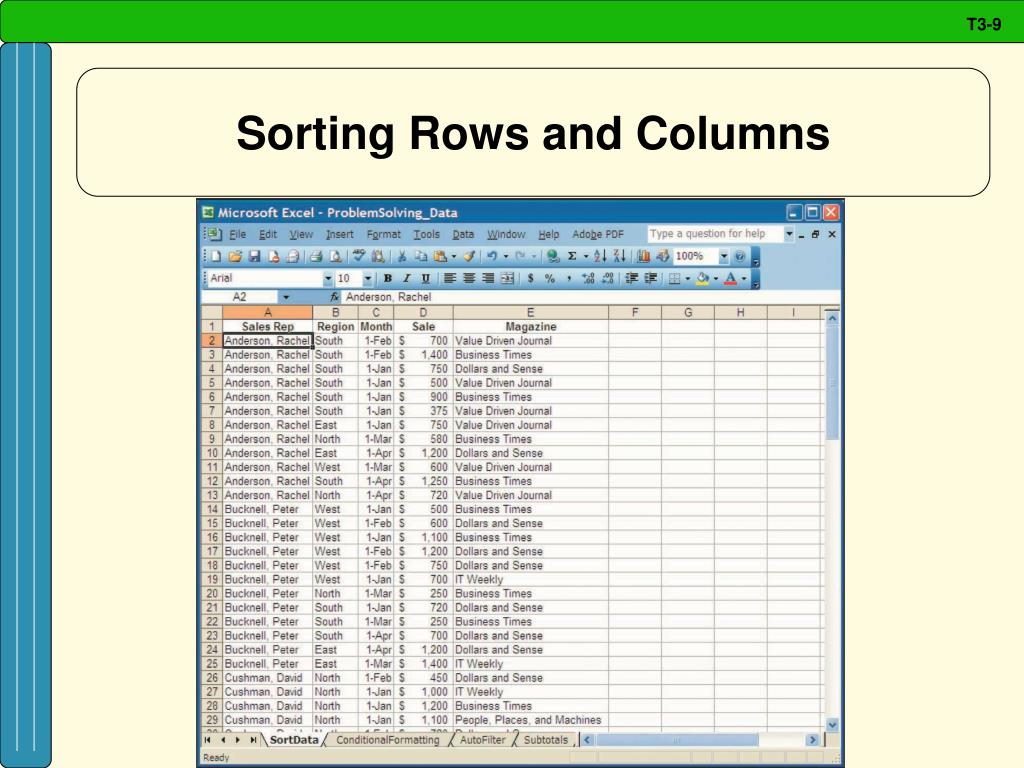Viewport: 1024px width, 768px height.
Task: Expand the AutoSum functions arrow
Action: [586, 257]
